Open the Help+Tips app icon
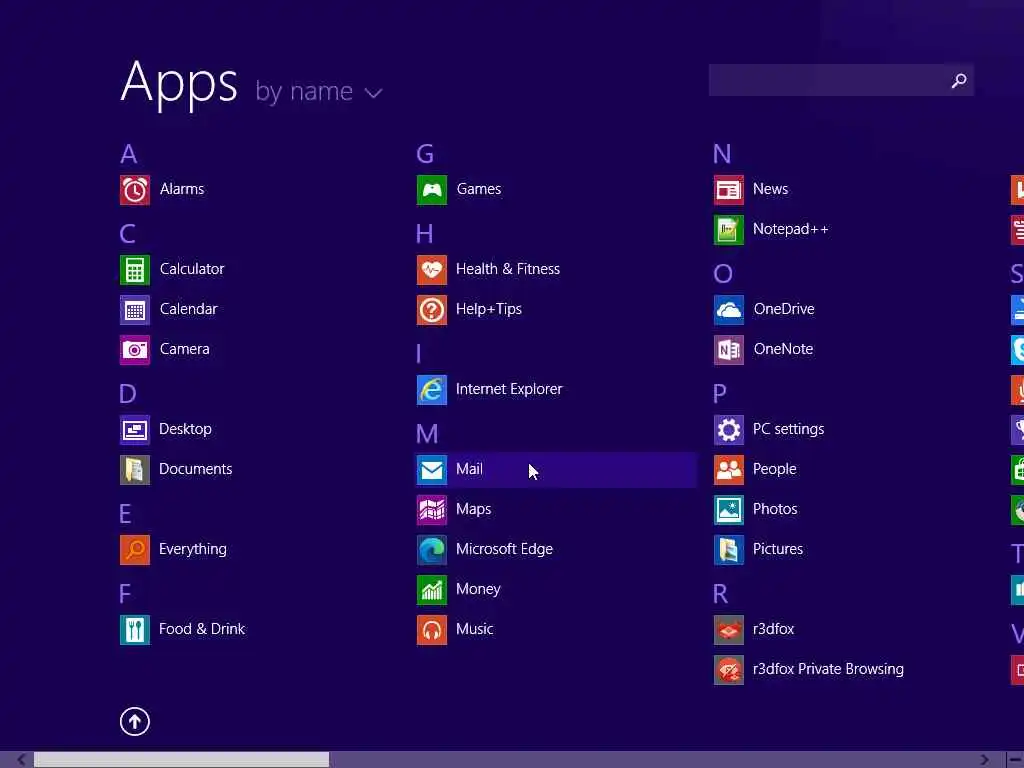This screenshot has height=768, width=1024. pos(432,310)
